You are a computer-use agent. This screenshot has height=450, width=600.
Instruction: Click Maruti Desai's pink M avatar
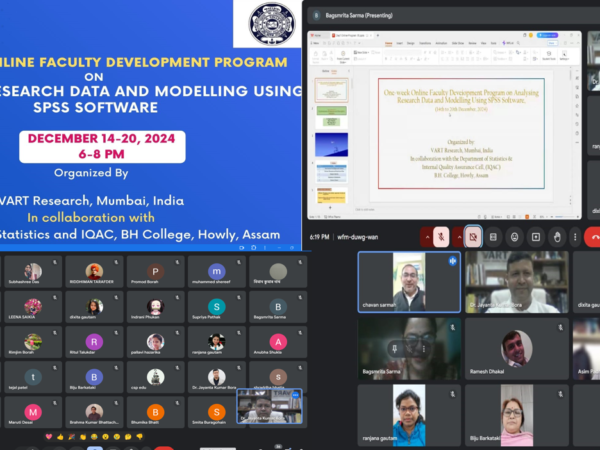pos(33,412)
